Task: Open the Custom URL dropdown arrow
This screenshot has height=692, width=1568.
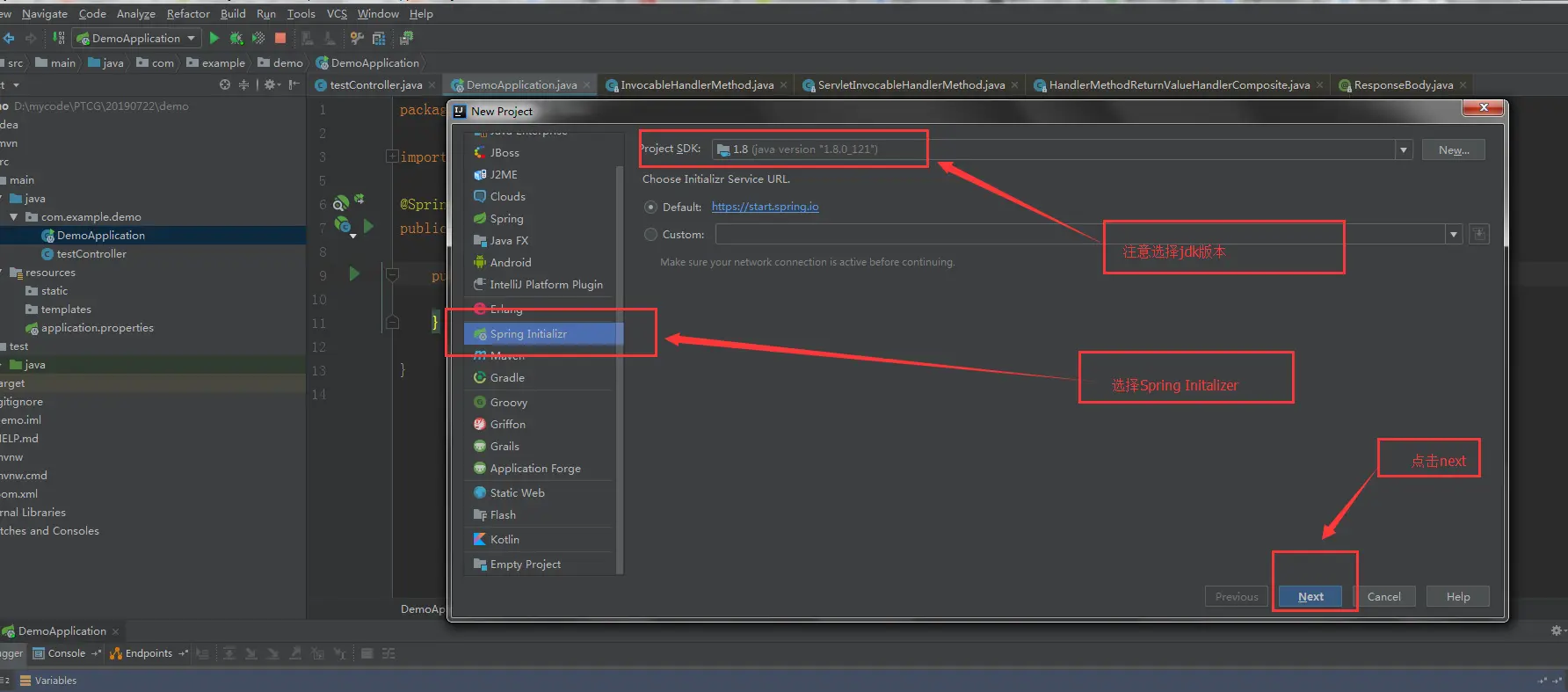Action: (1454, 235)
